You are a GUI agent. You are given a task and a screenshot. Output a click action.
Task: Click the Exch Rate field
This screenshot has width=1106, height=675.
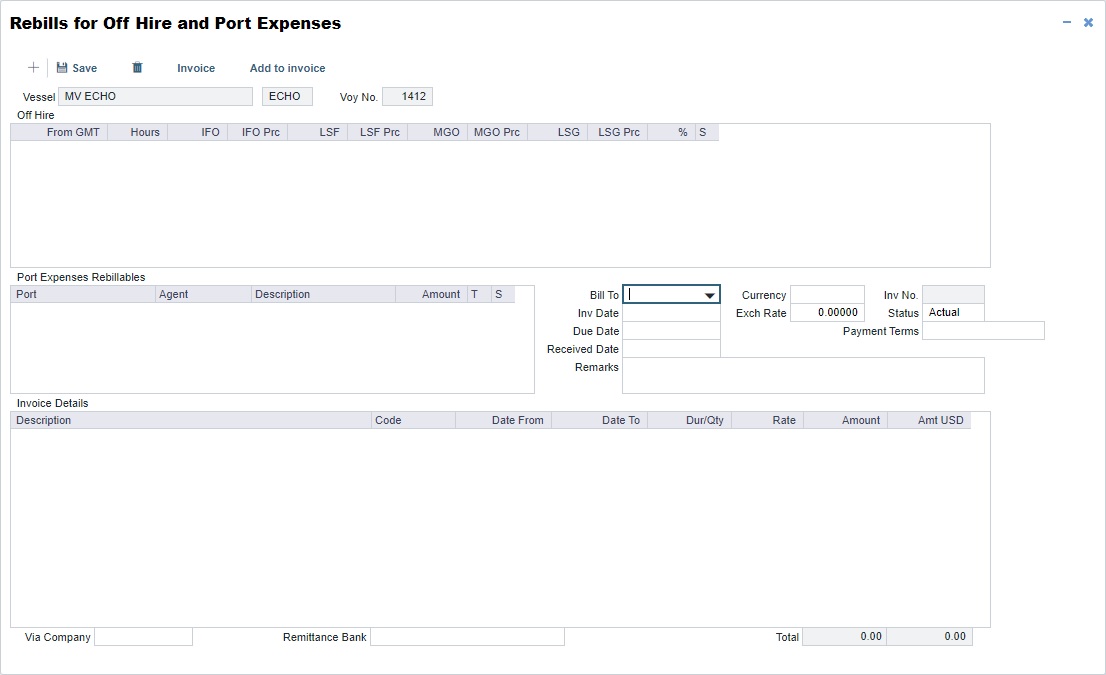tap(826, 312)
